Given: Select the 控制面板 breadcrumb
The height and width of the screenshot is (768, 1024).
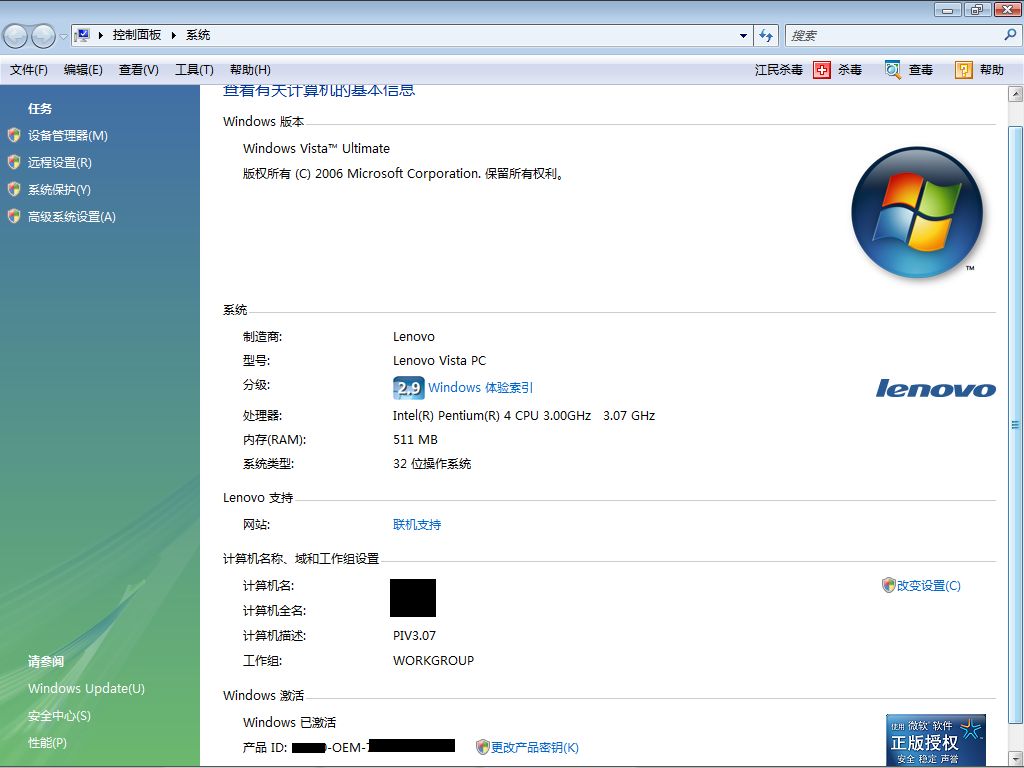Looking at the screenshot, I should click(x=136, y=35).
